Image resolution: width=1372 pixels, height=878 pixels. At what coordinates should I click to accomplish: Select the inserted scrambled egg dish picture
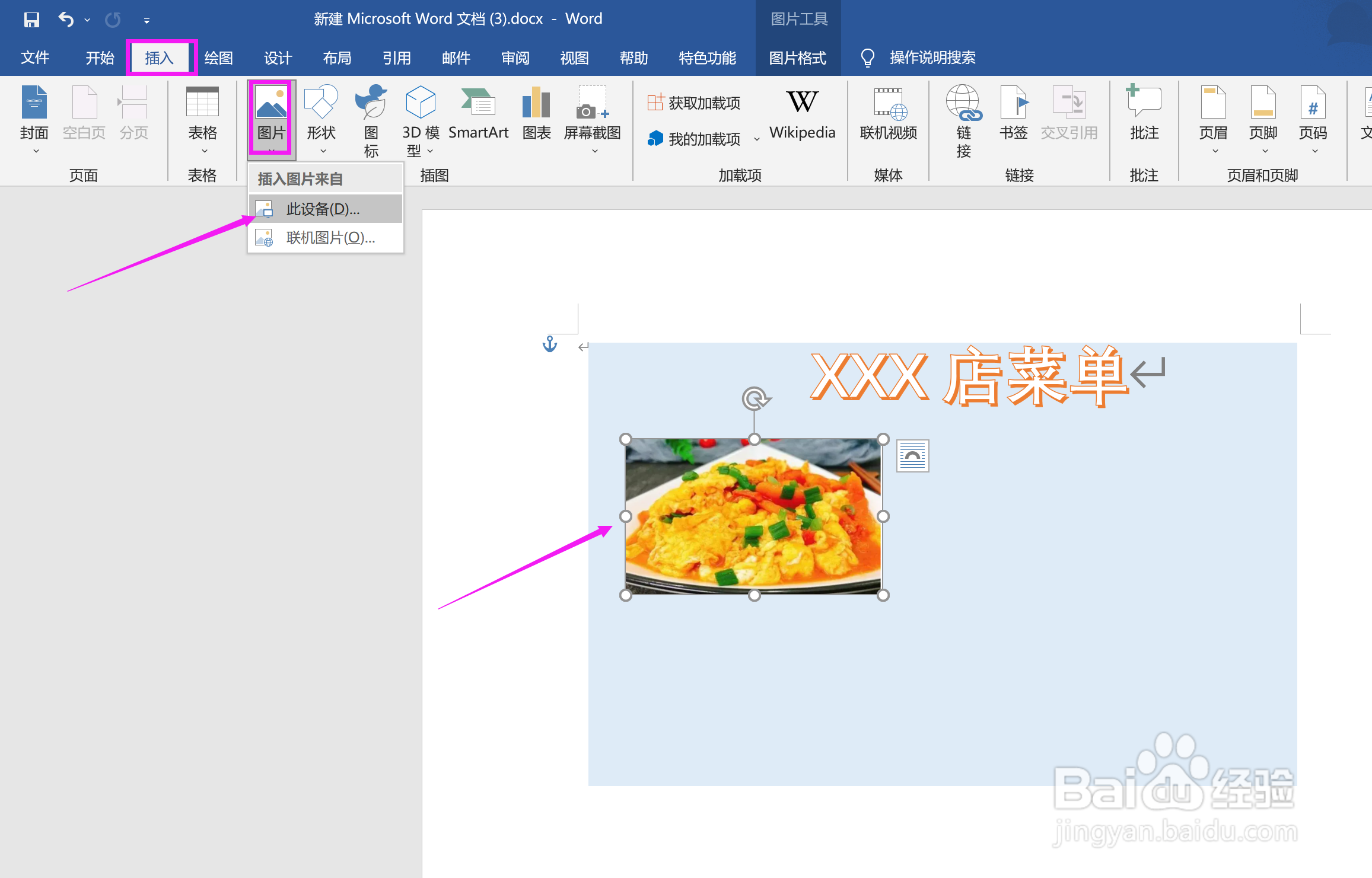753,516
